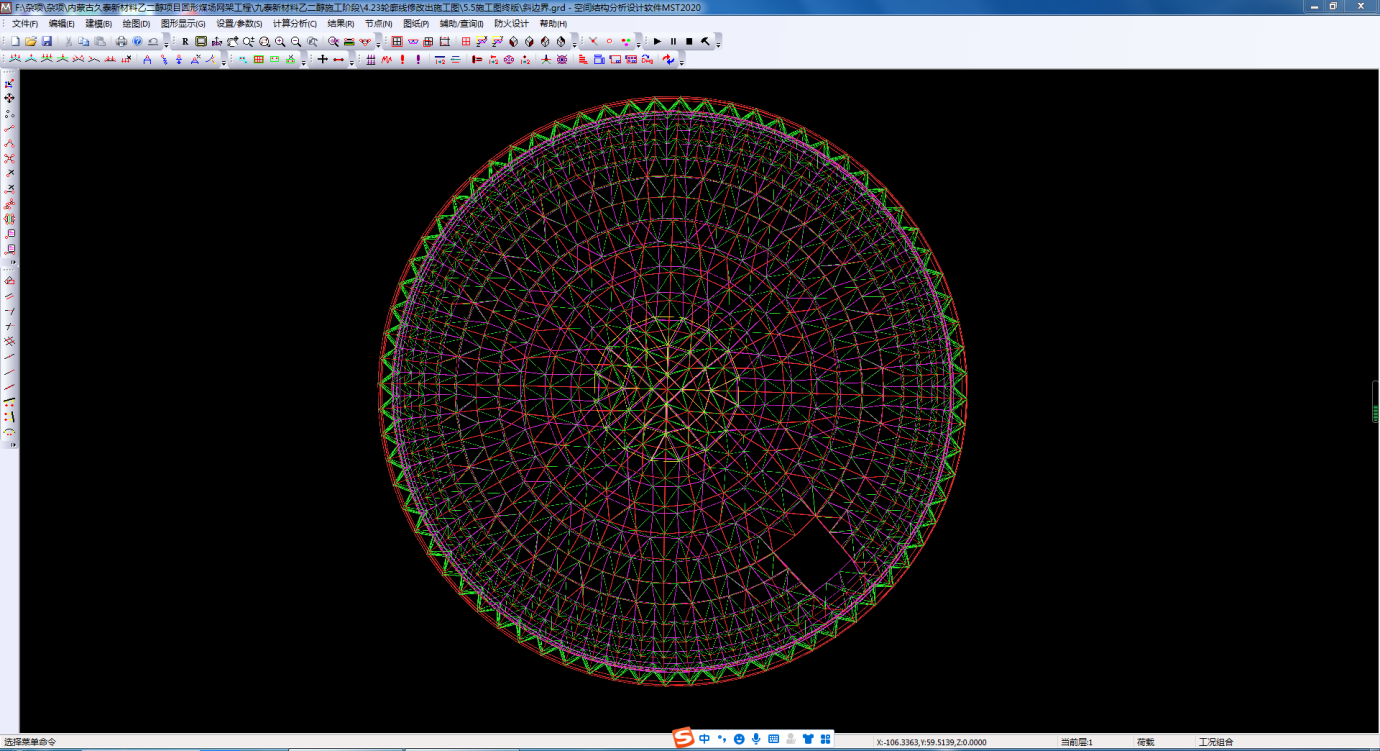Click the 工况组合 status bar field
This screenshot has width=1380, height=751.
click(1215, 742)
